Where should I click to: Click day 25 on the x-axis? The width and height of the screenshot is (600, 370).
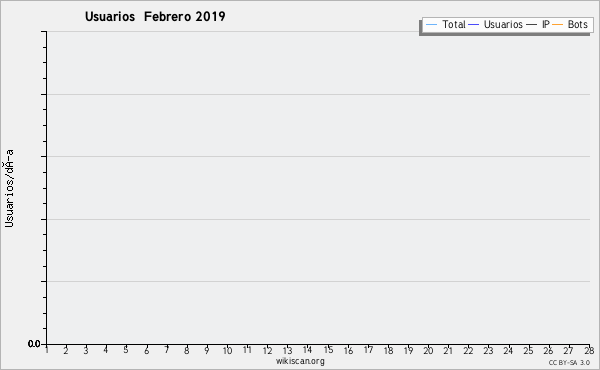(x=528, y=350)
